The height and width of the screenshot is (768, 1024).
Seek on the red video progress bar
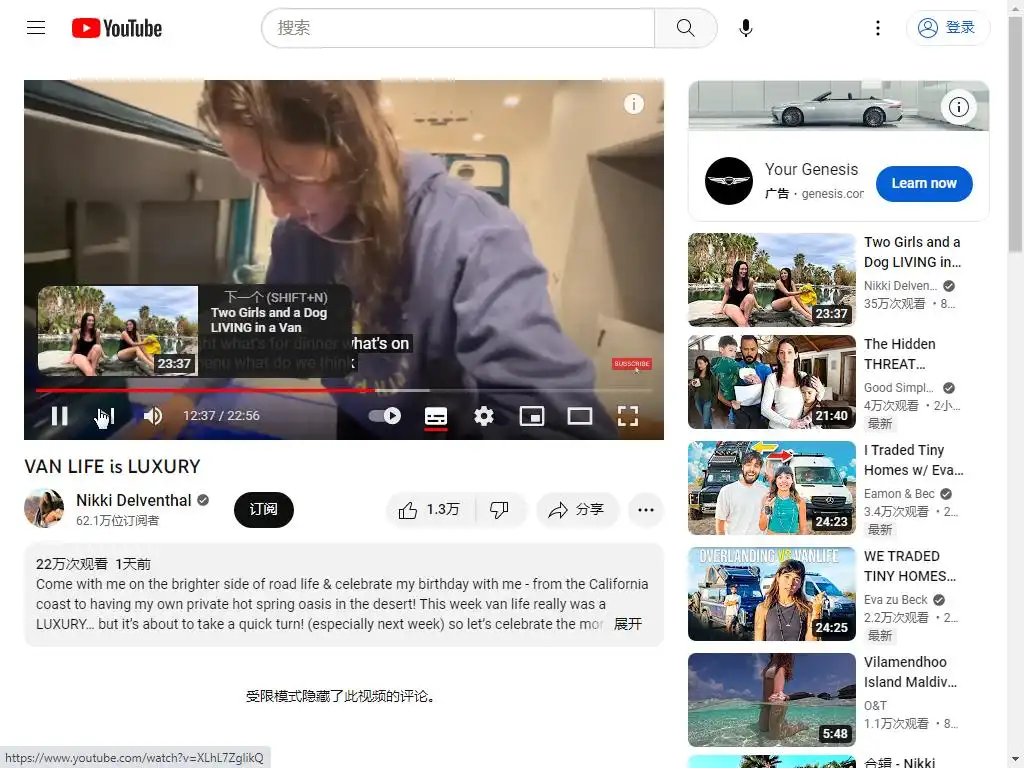point(344,390)
